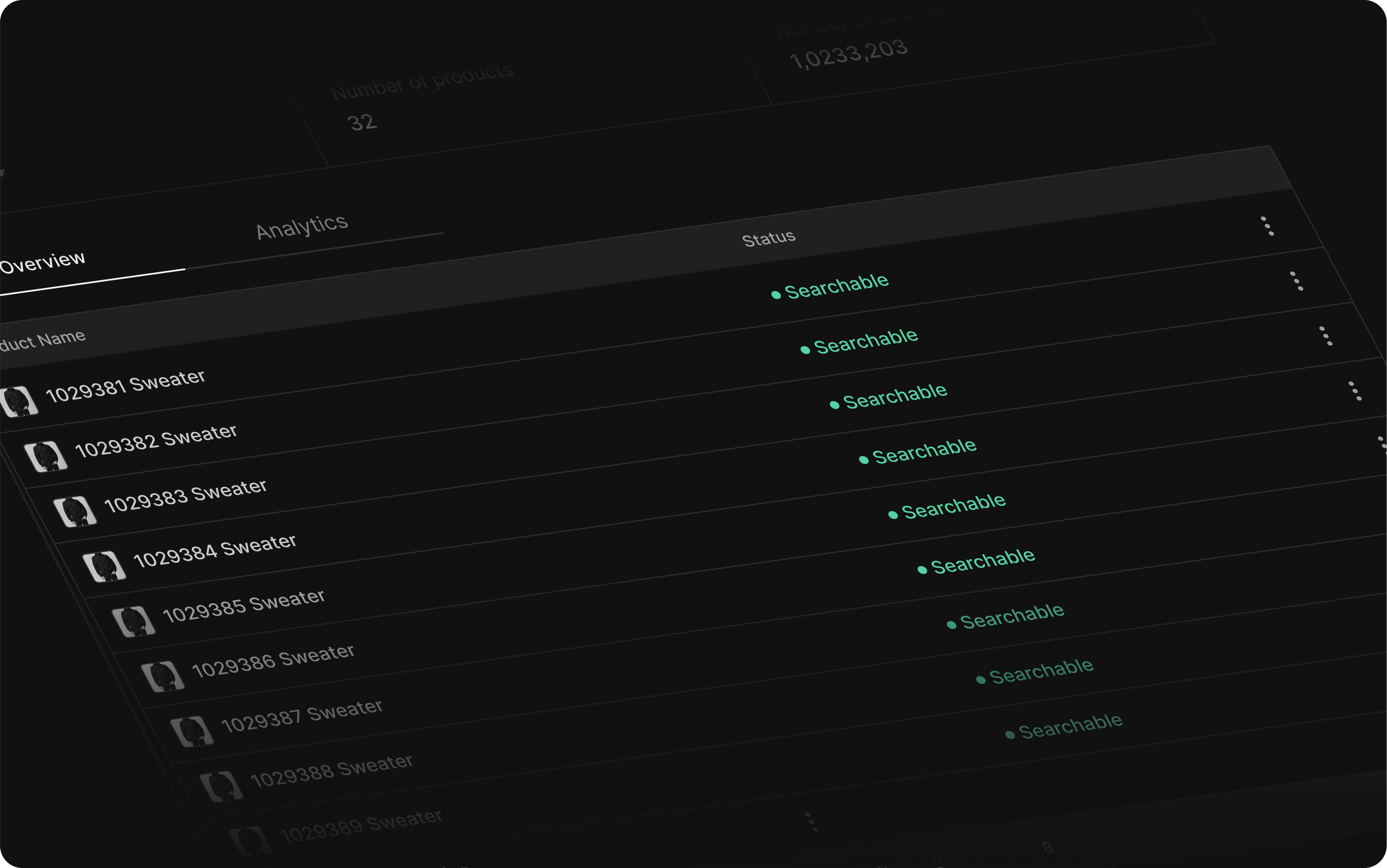The width and height of the screenshot is (1387, 868).
Task: Click the 1029383 Sweater product image
Action: pos(75,511)
